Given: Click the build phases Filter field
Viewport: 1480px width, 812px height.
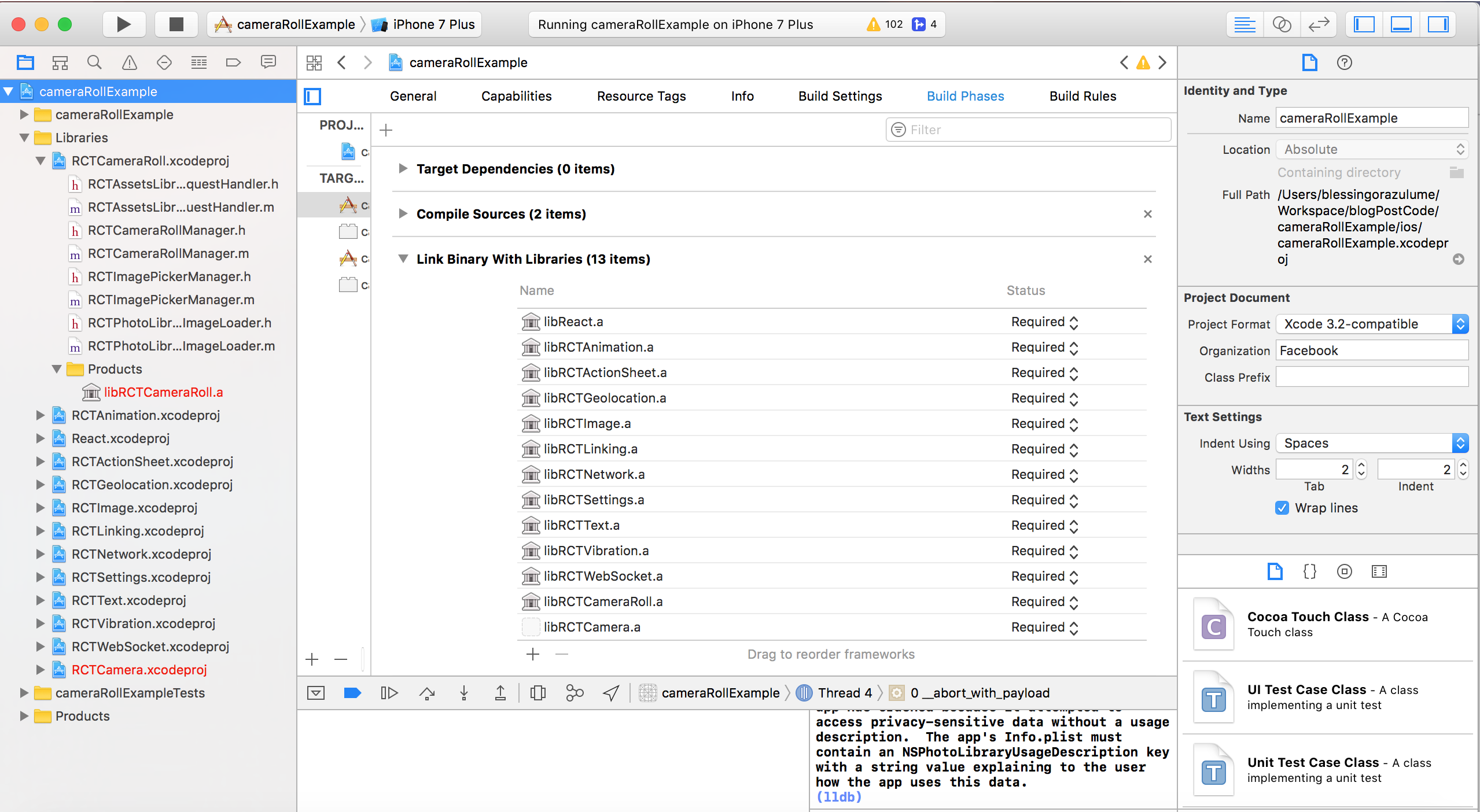Looking at the screenshot, I should [x=1028, y=130].
